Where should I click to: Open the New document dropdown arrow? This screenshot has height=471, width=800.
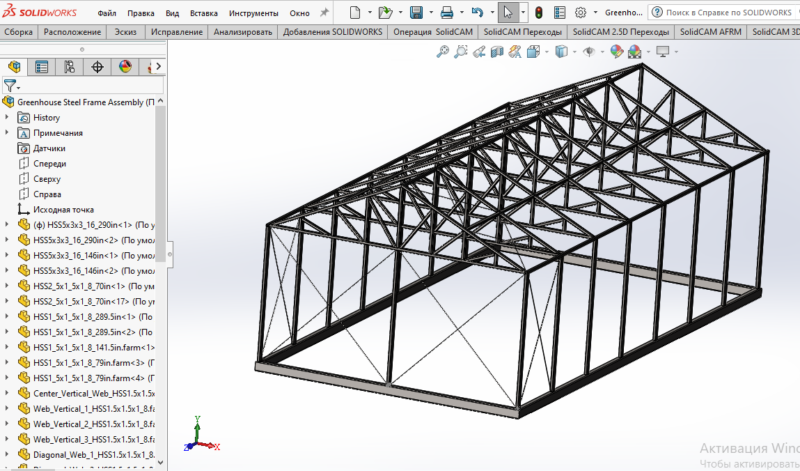coord(369,12)
